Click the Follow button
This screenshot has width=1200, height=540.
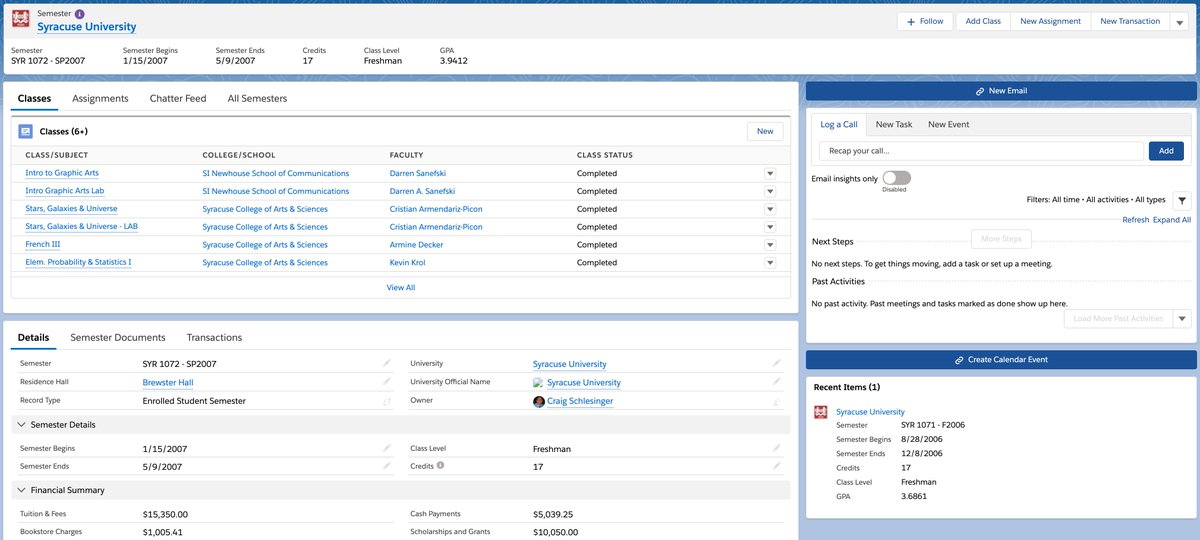tap(925, 21)
